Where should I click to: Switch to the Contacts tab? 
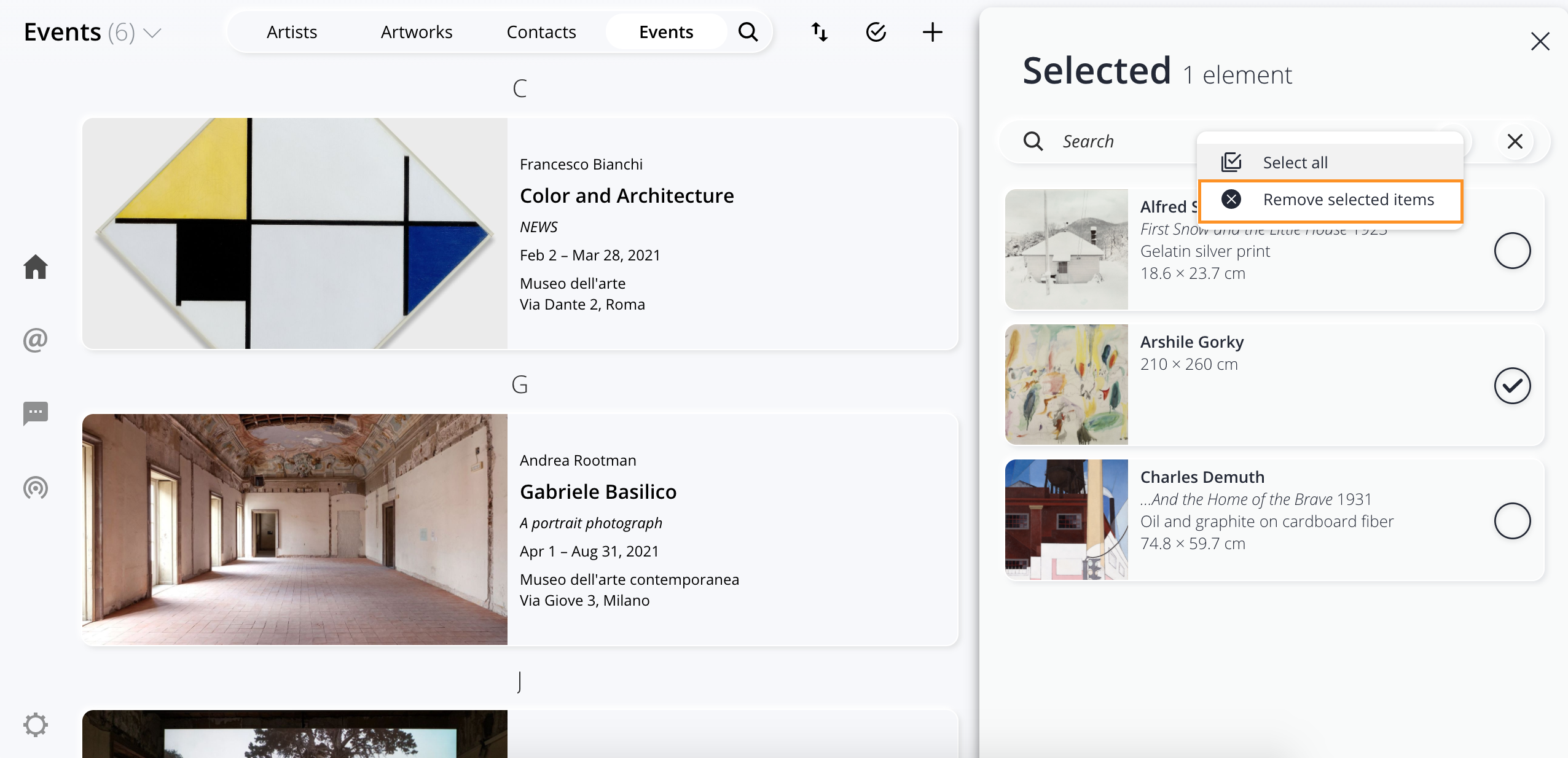tap(541, 32)
